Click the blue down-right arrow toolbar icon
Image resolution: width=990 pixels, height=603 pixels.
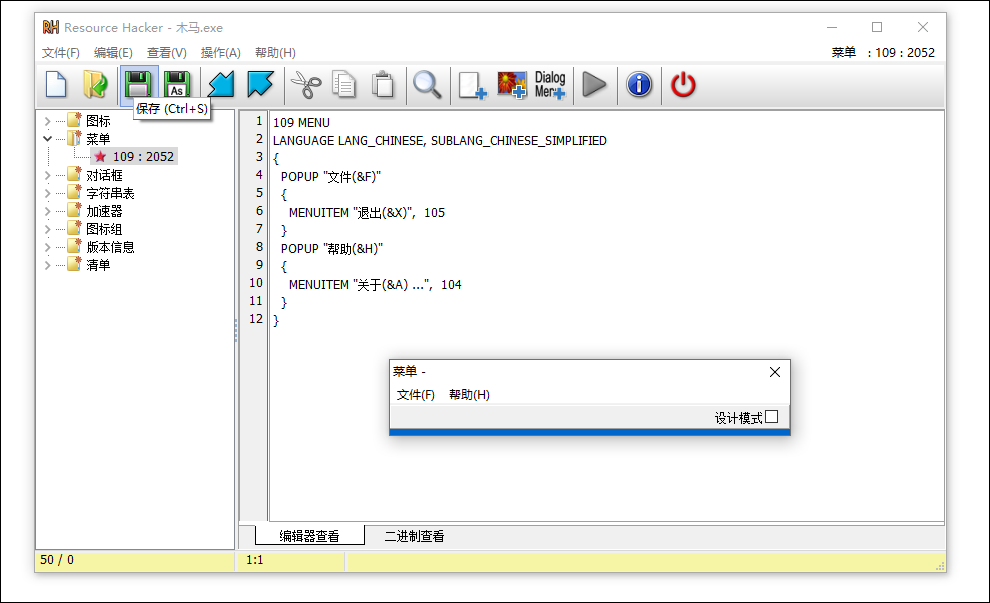(x=260, y=85)
